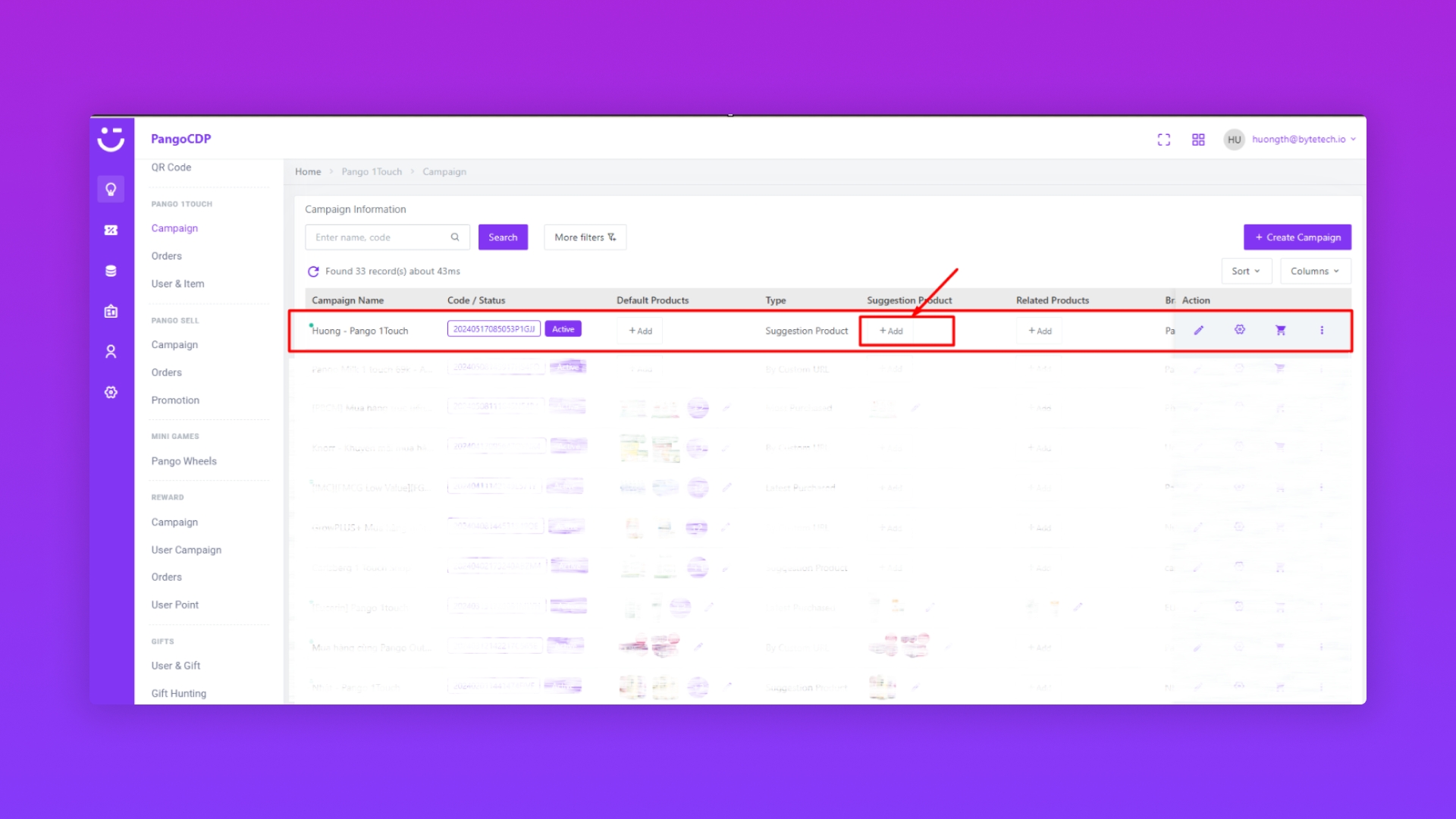Open the user profile sidebar icon
The height and width of the screenshot is (819, 1456).
pos(111,352)
